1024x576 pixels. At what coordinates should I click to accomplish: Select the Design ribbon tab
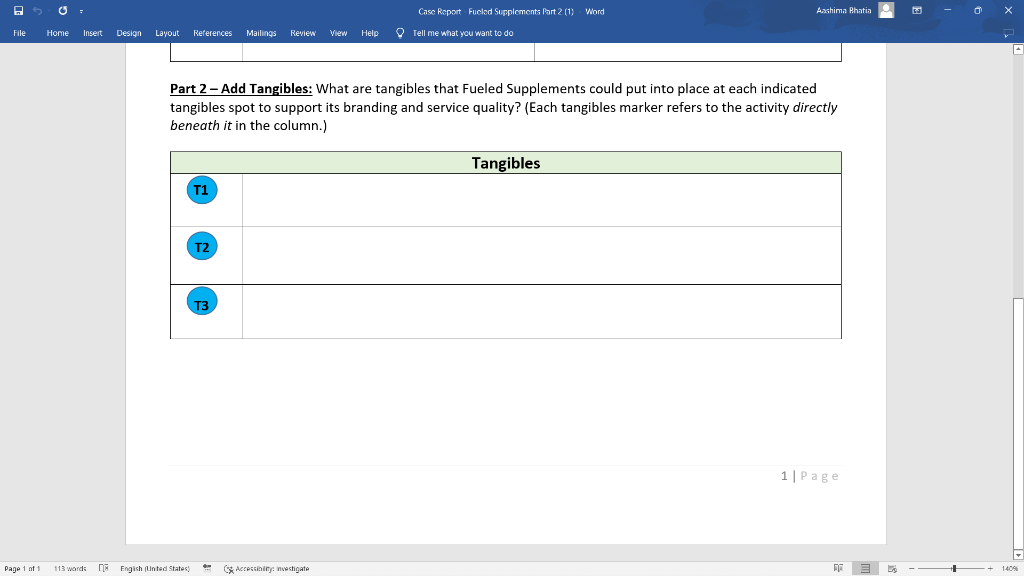tap(129, 33)
